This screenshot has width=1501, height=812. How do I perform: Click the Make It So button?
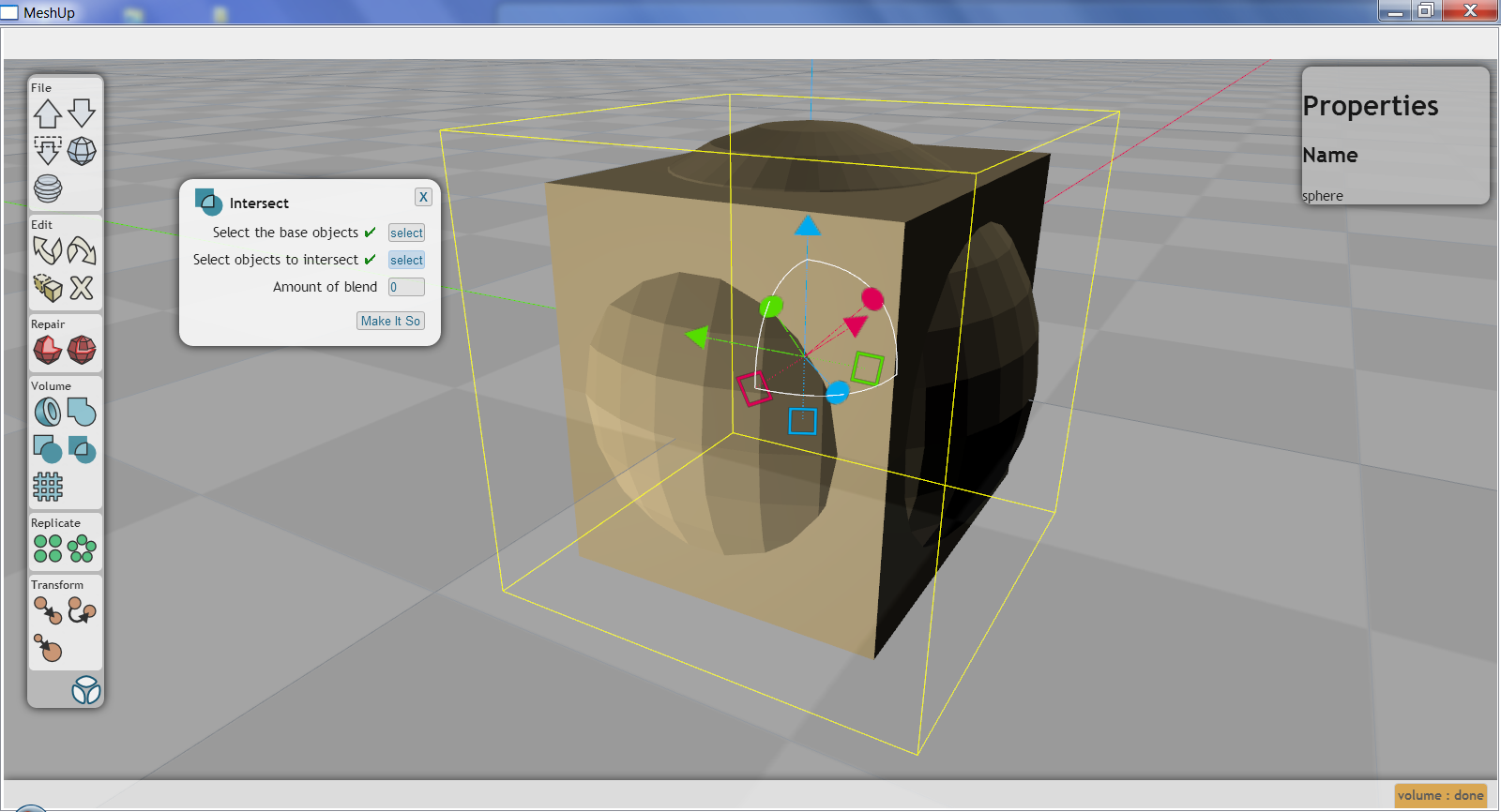tap(390, 321)
